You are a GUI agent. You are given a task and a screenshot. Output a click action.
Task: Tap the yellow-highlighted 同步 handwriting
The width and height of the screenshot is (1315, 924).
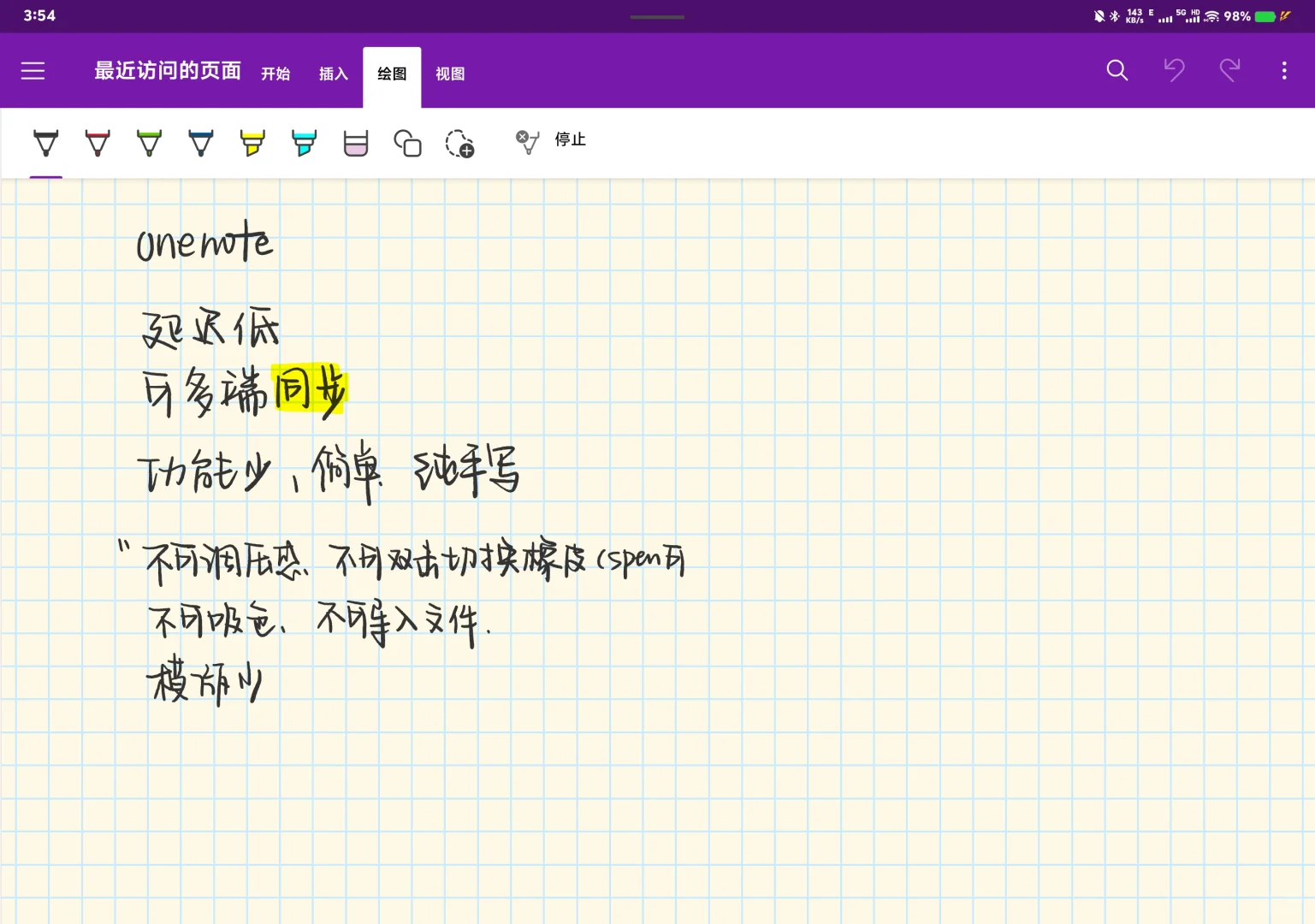pyautogui.click(x=310, y=389)
